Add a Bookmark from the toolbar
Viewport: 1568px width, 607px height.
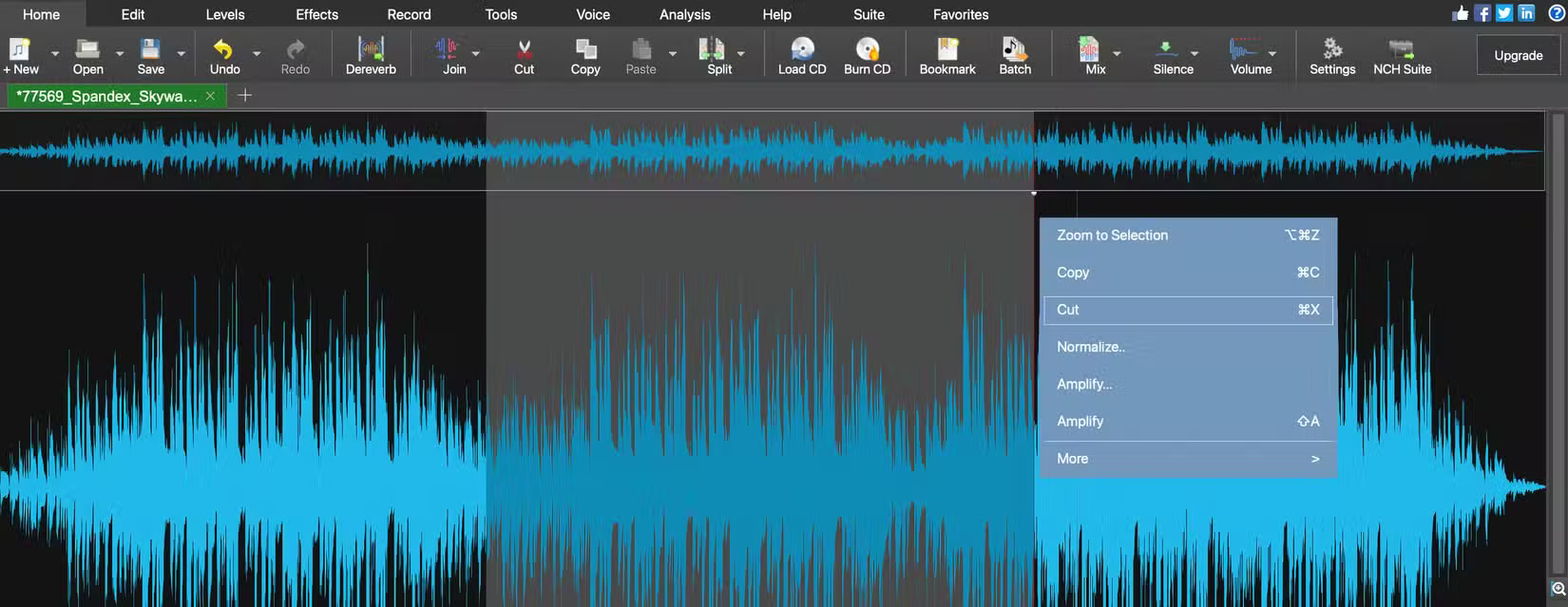click(947, 49)
